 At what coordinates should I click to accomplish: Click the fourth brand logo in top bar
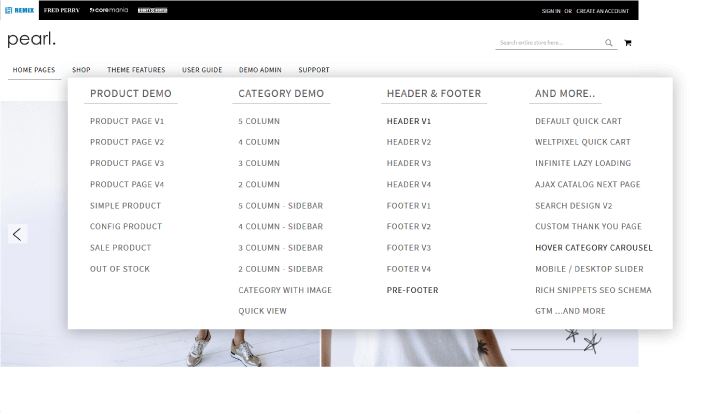(x=152, y=10)
